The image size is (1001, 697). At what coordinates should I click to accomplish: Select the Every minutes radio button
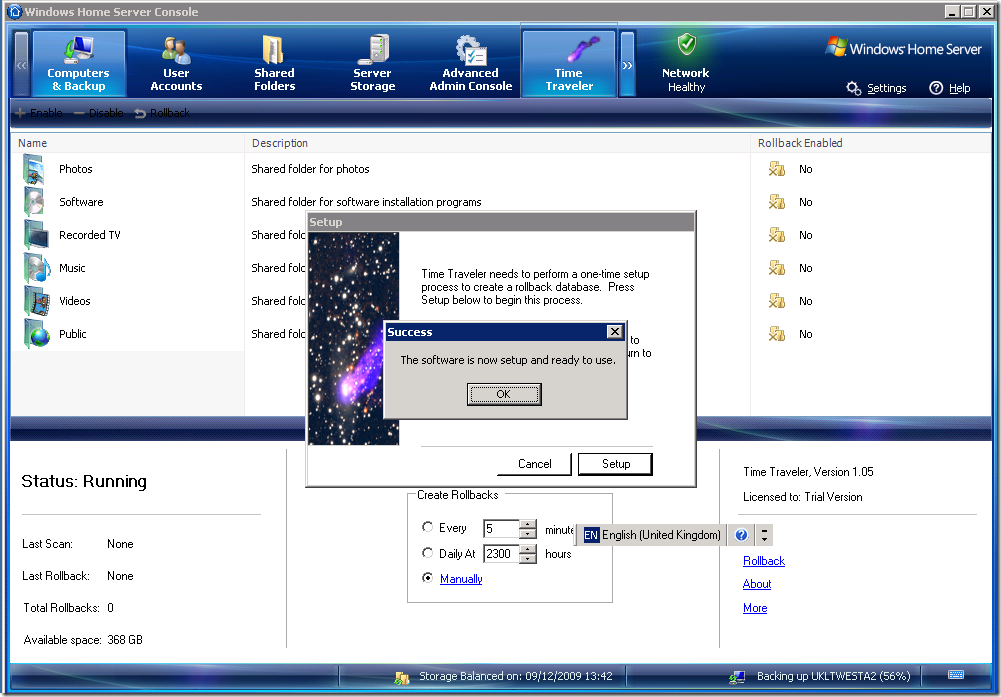(x=428, y=527)
